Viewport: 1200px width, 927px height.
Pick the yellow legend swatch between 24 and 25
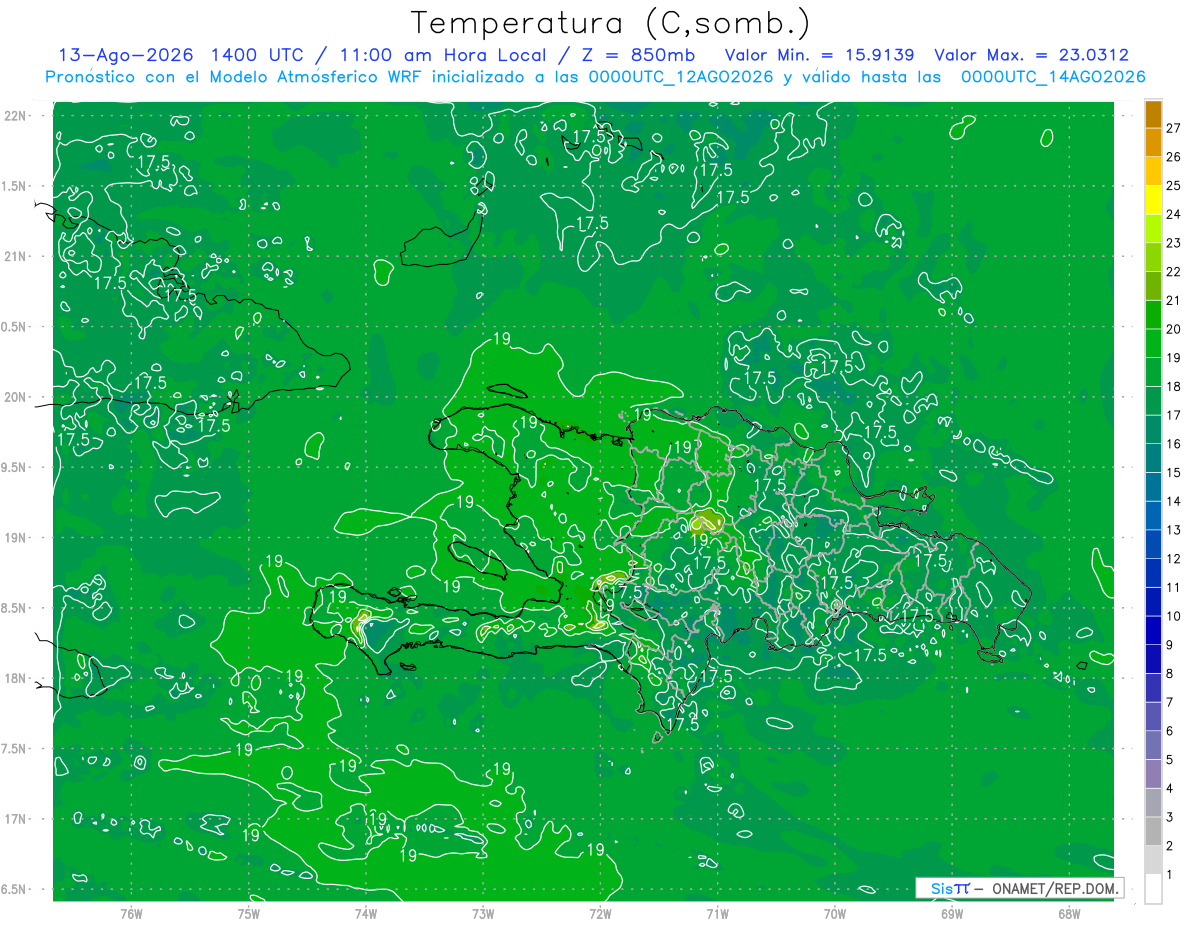pyautogui.click(x=1154, y=200)
